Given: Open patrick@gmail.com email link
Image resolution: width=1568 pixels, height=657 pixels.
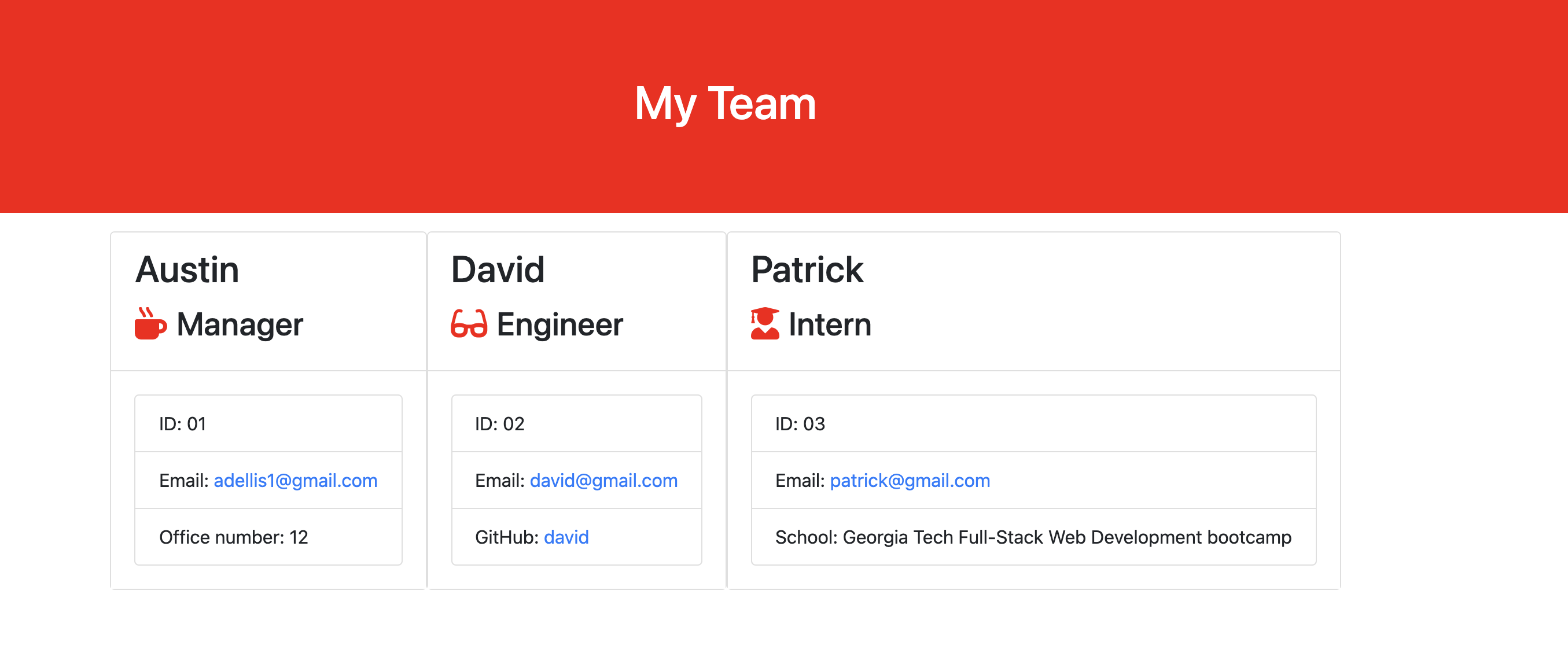Looking at the screenshot, I should click(910, 481).
